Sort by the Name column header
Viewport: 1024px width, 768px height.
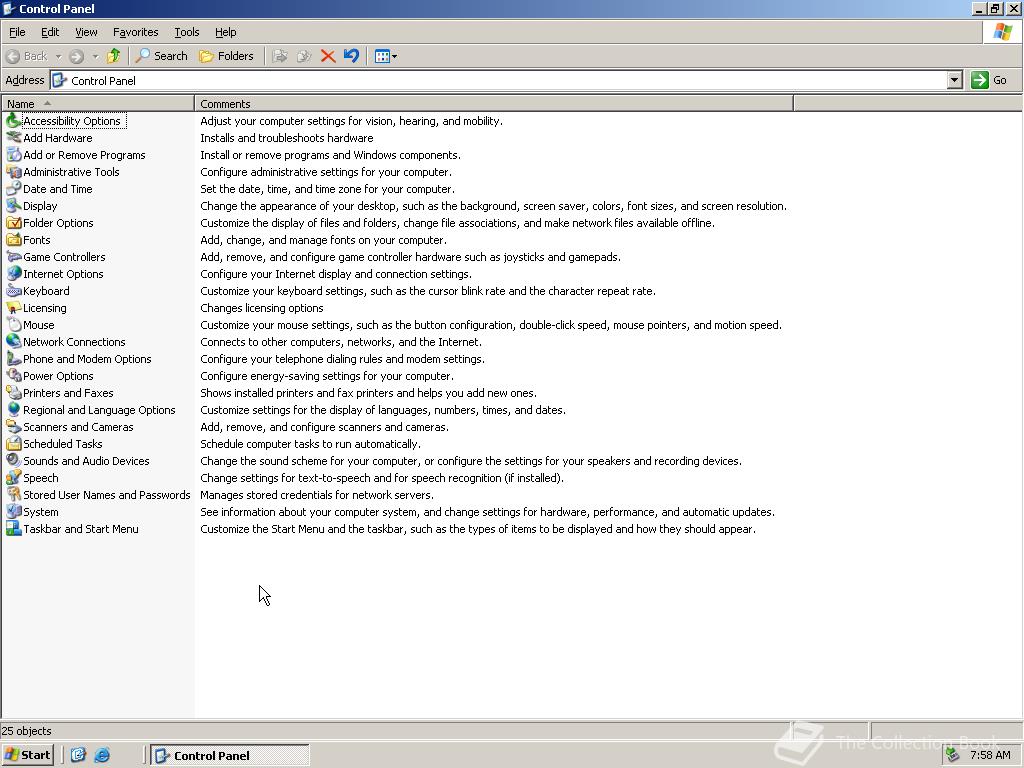(x=98, y=103)
